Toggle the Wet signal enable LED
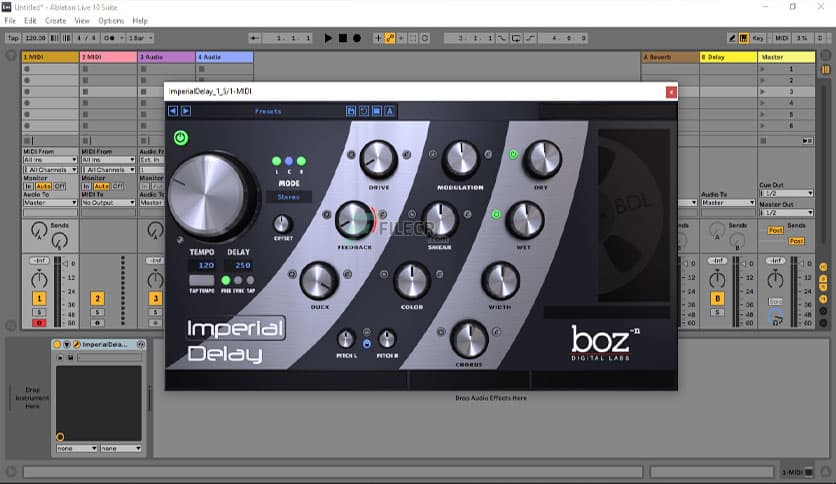 click(x=496, y=215)
